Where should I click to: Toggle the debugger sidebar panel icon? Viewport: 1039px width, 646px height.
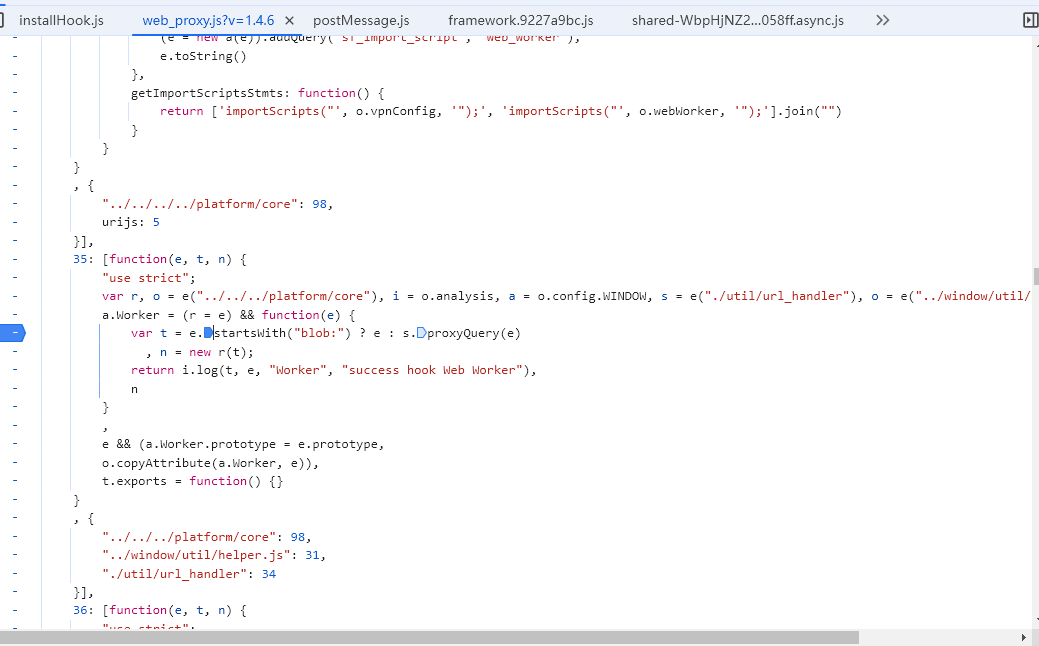coord(1029,20)
